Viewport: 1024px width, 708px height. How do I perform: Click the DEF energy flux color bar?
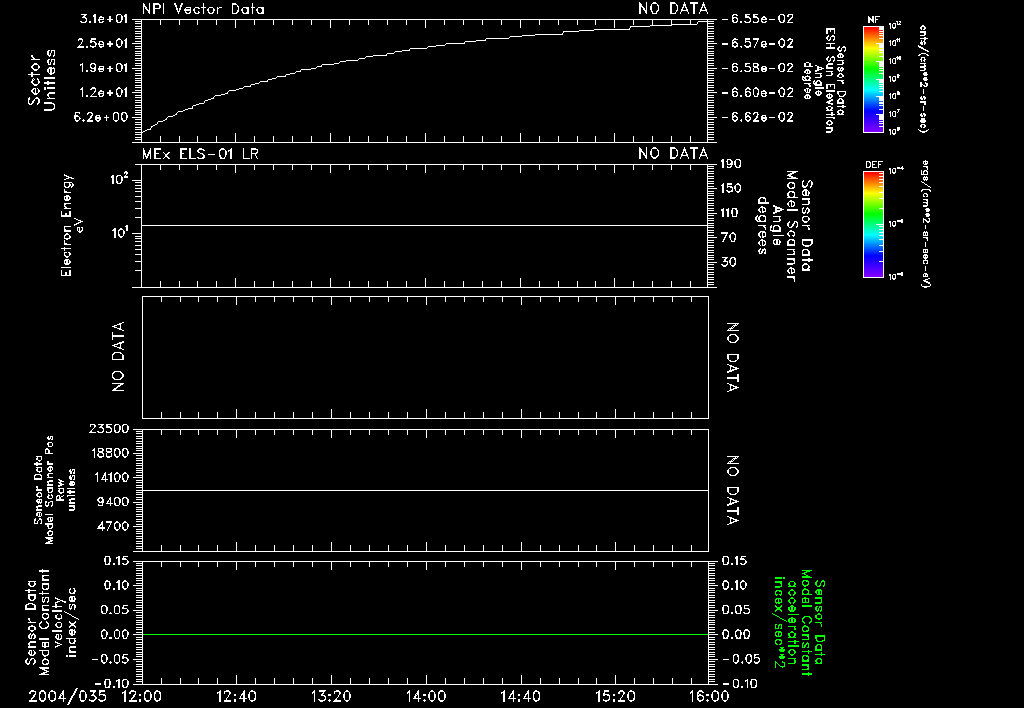874,224
